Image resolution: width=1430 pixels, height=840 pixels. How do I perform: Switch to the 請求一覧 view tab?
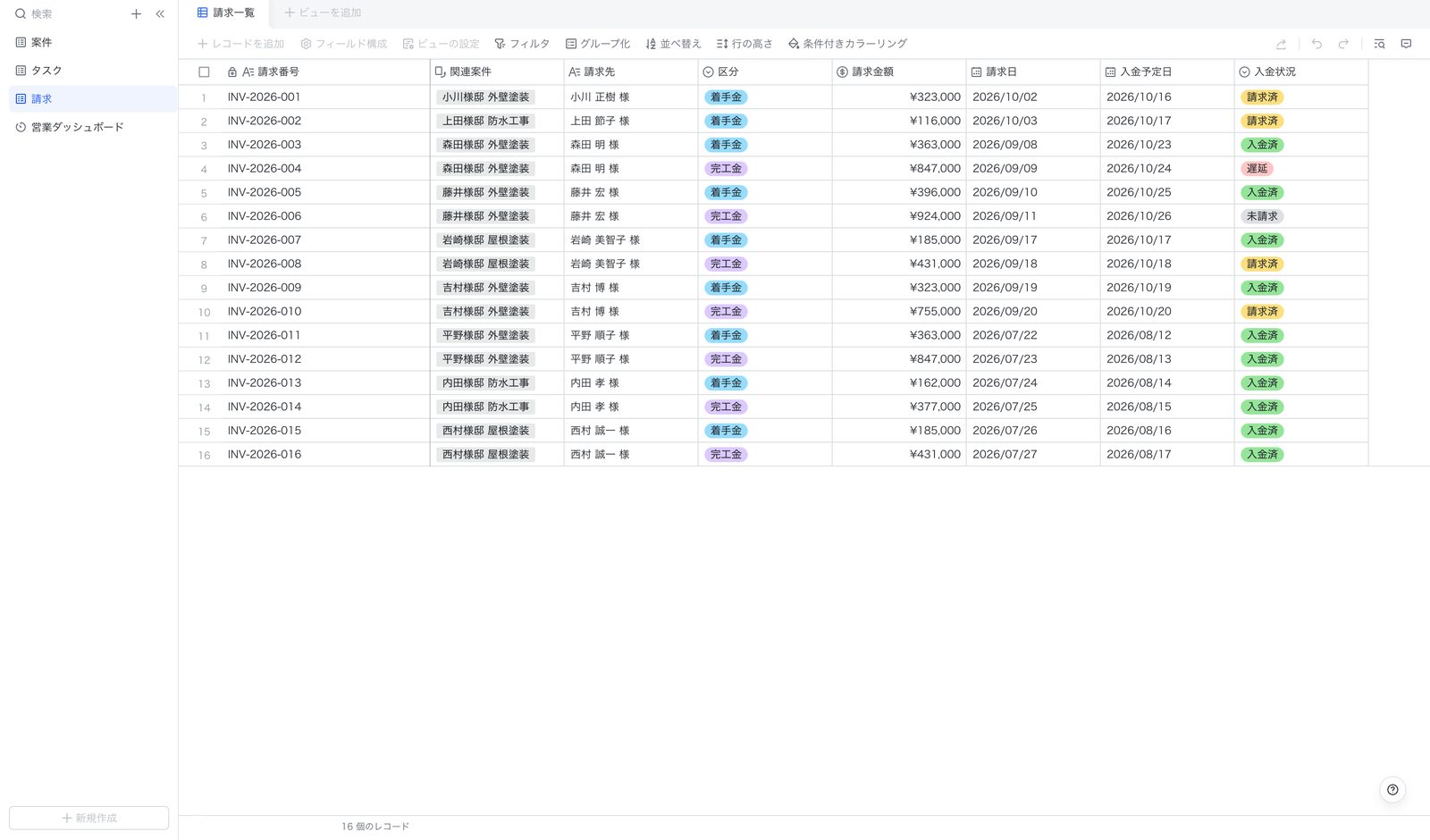[226, 13]
